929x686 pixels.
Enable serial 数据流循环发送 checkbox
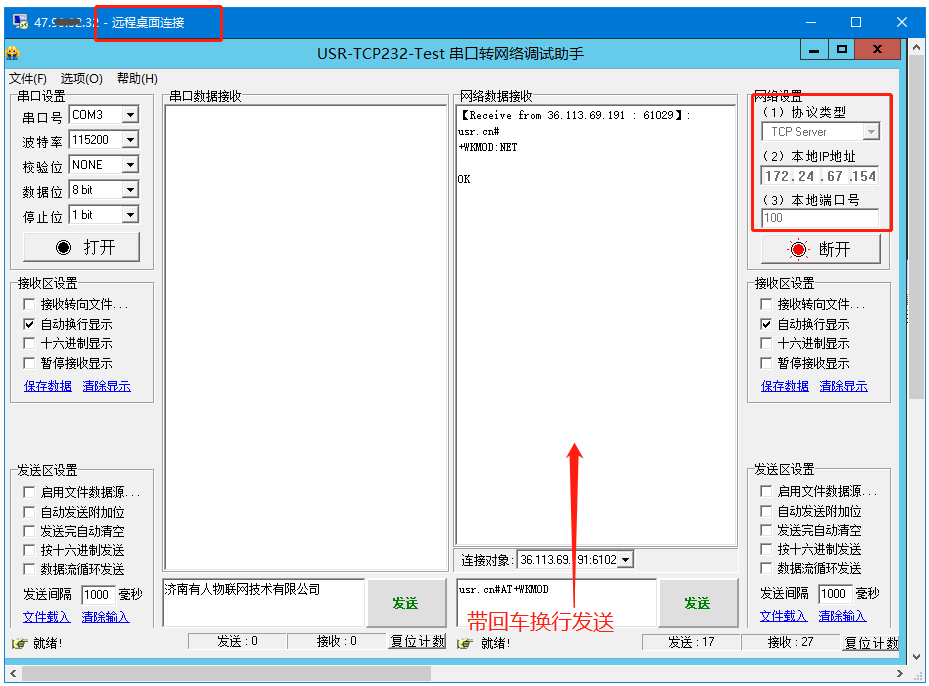(x=29, y=569)
